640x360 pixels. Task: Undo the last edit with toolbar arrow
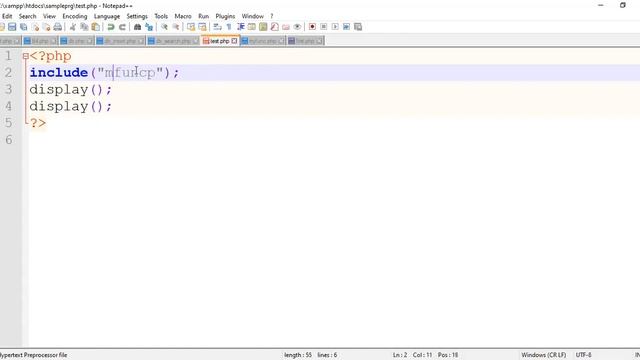111,27
